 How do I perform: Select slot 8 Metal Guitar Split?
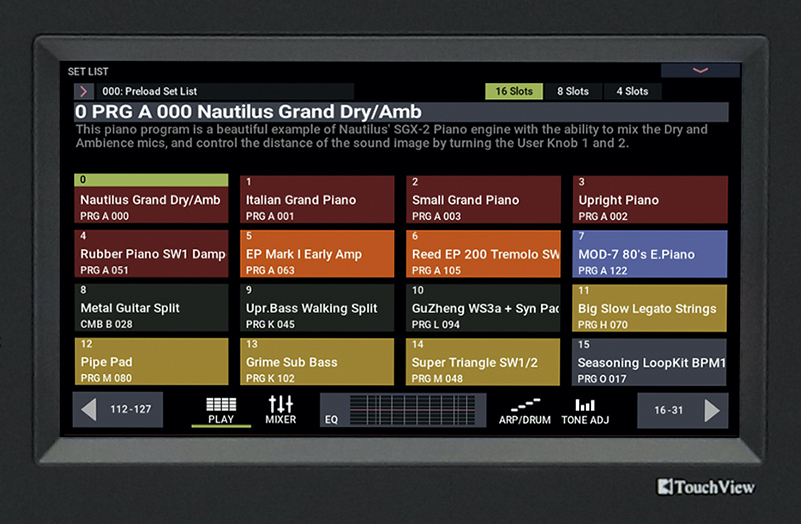point(151,307)
